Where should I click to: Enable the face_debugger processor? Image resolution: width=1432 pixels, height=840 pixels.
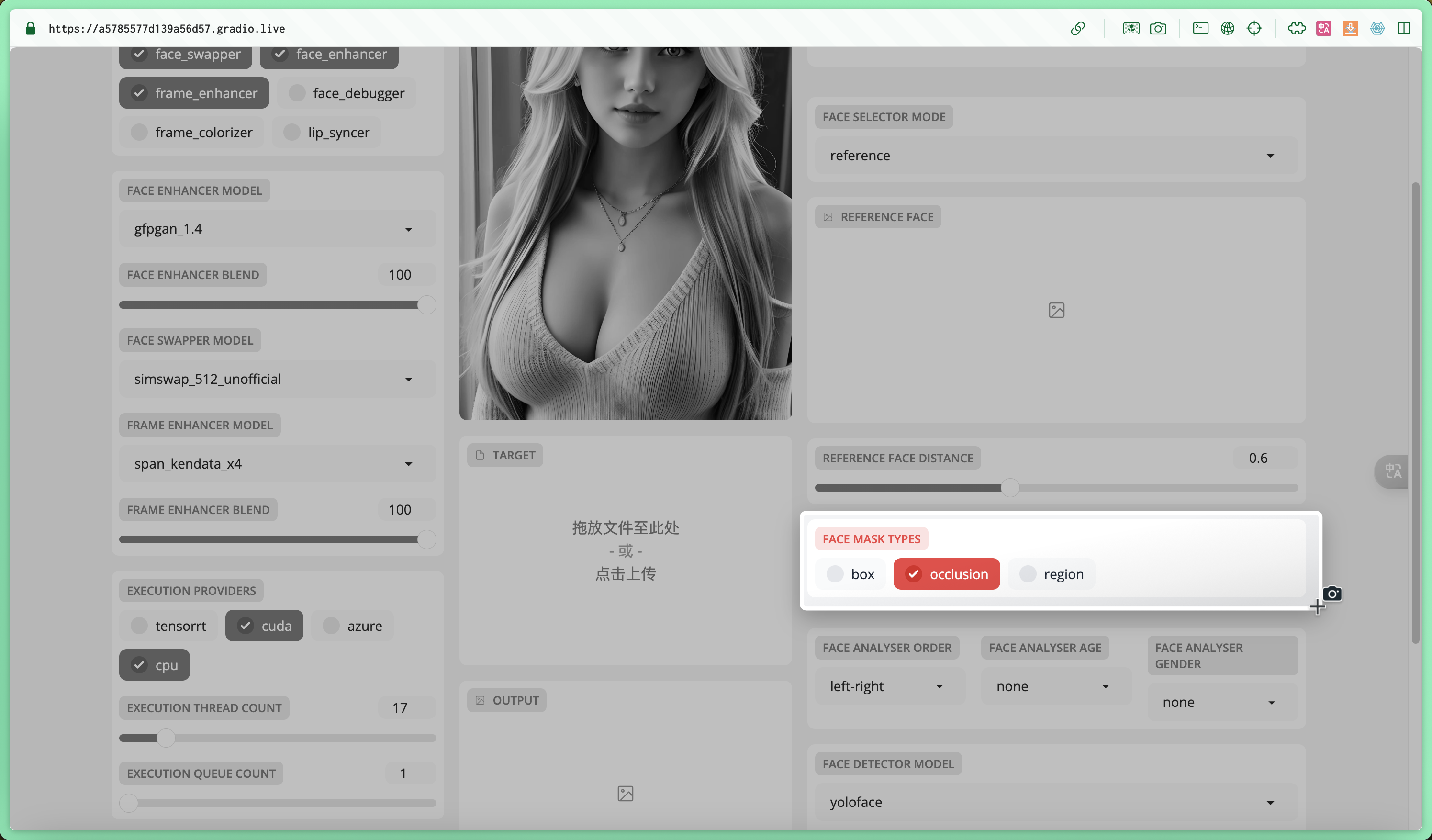pos(347,93)
